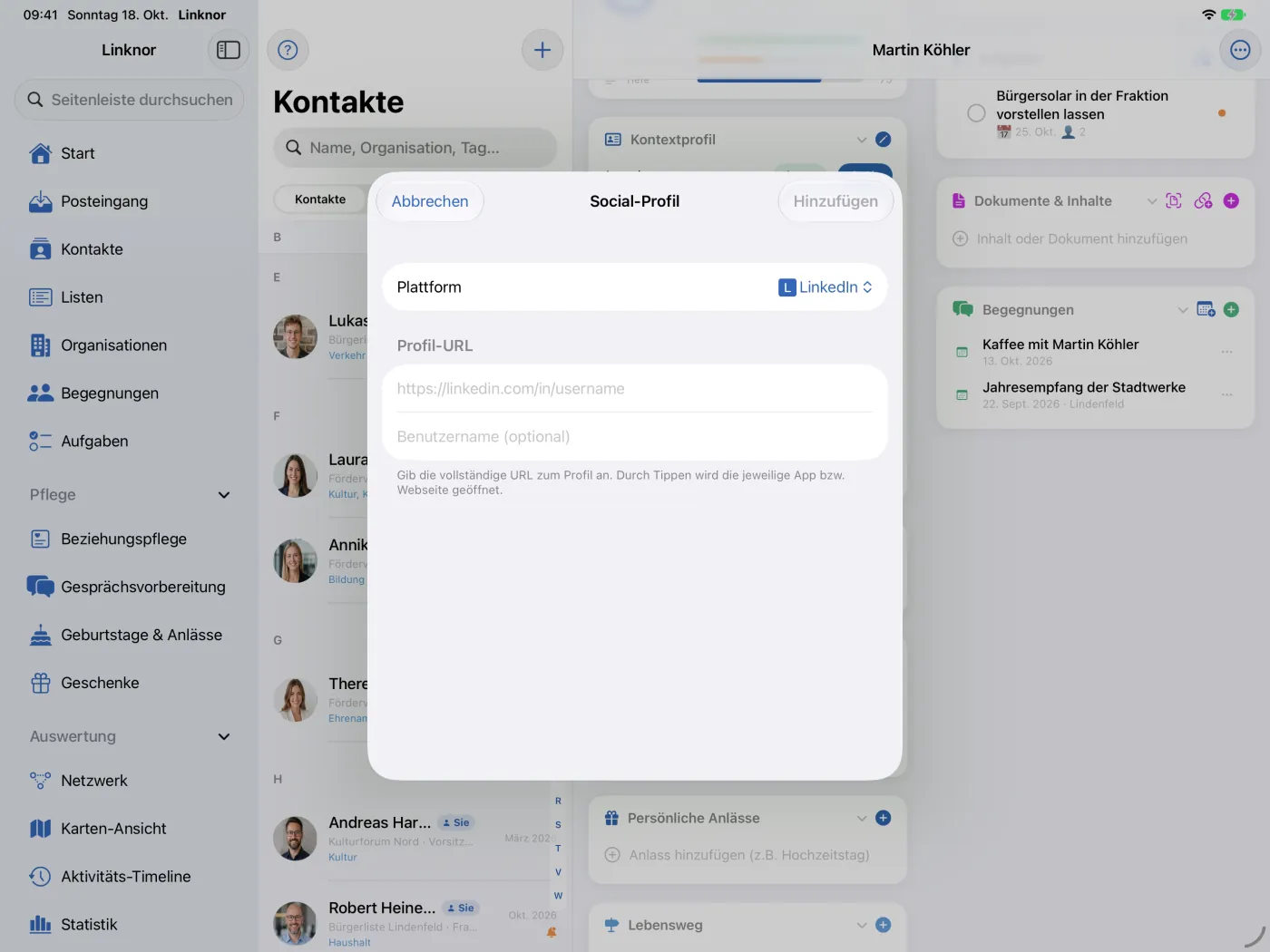The image size is (1270, 952).
Task: Focus the Benutzername (optional) field
Action: pyautogui.click(x=635, y=437)
